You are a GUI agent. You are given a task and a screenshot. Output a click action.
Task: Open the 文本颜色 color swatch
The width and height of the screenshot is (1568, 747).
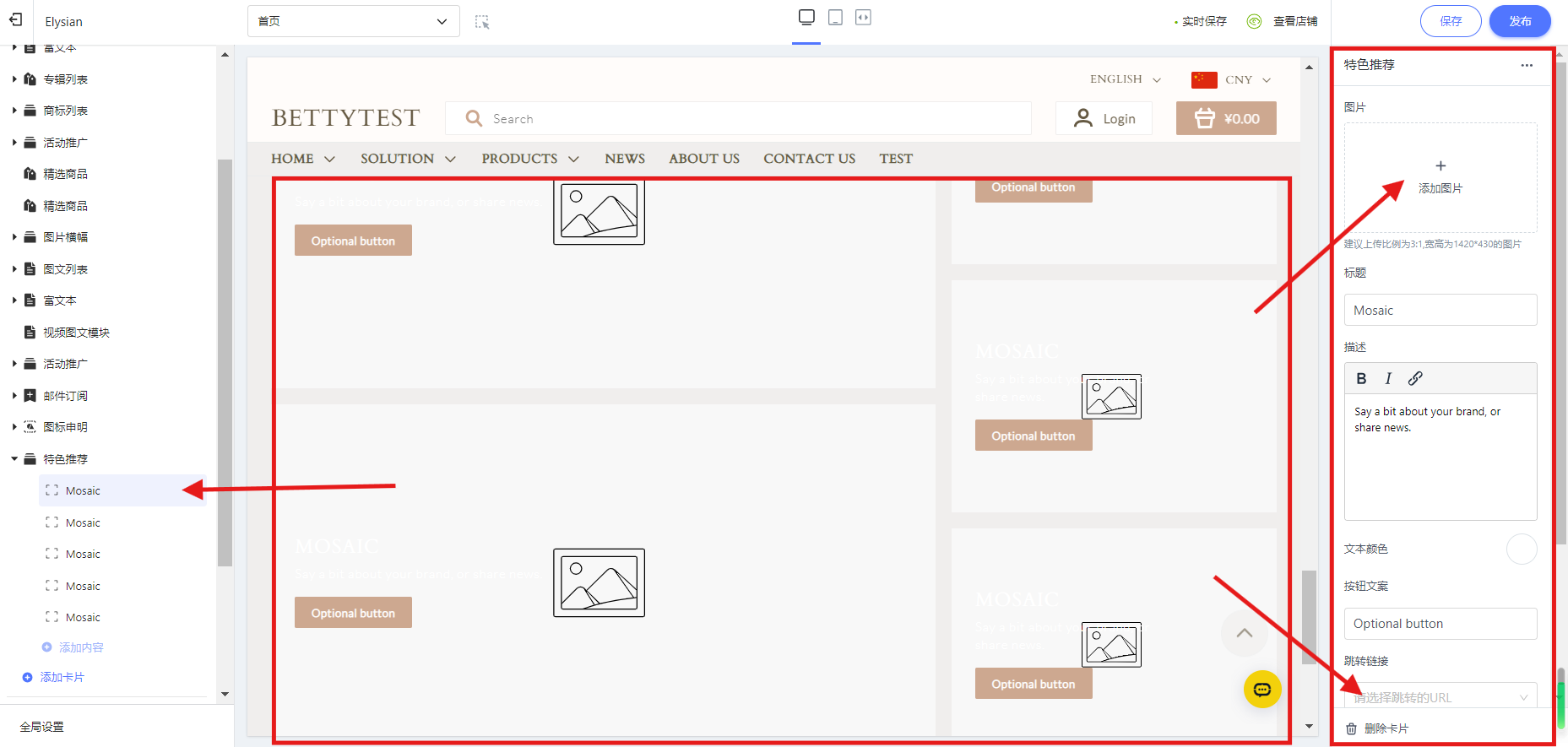click(1521, 549)
